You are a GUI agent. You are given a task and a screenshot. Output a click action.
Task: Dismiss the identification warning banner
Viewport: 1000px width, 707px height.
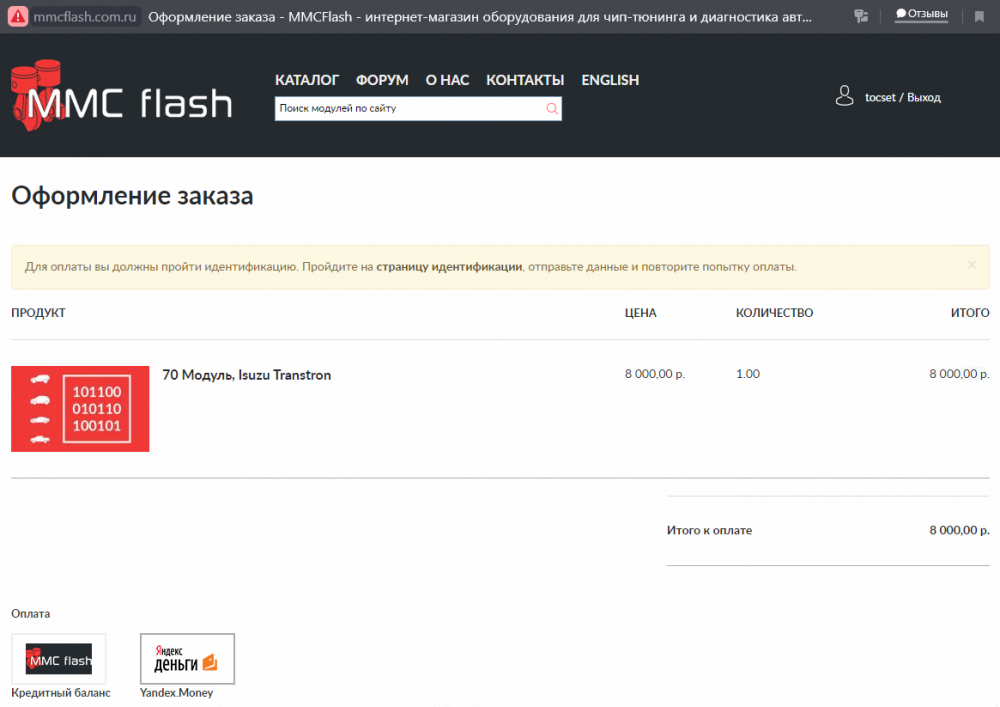coord(971,266)
